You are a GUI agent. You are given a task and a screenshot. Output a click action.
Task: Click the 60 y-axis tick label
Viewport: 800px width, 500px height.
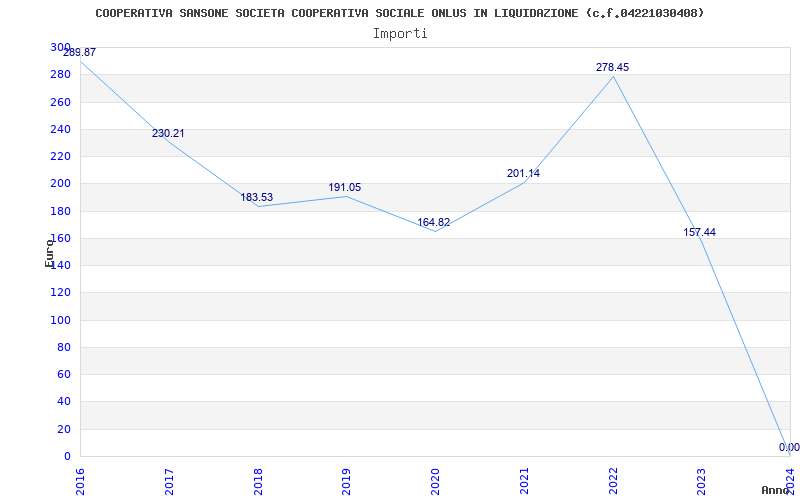64,374
